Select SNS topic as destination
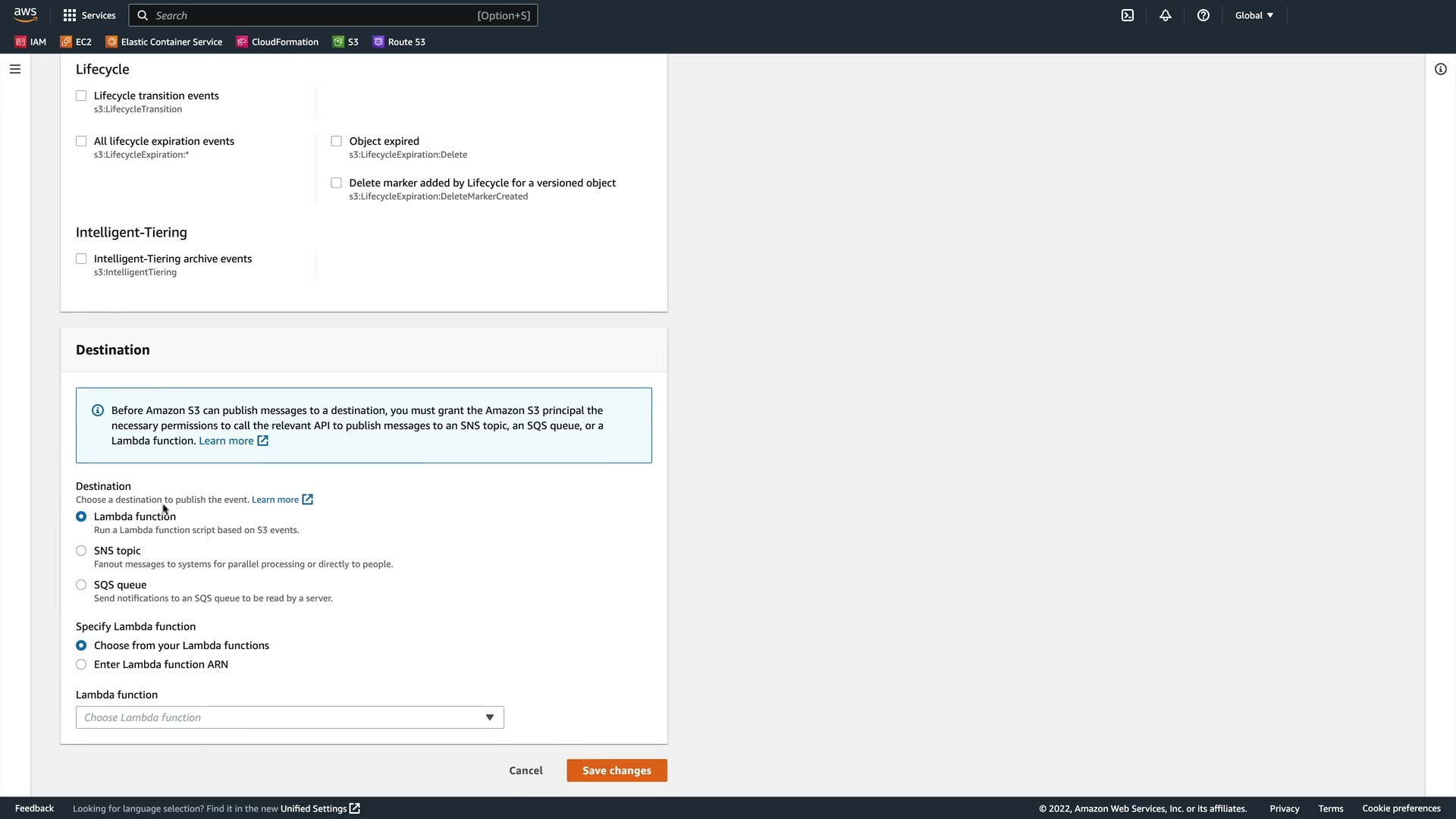The image size is (1456, 819). tap(81, 551)
